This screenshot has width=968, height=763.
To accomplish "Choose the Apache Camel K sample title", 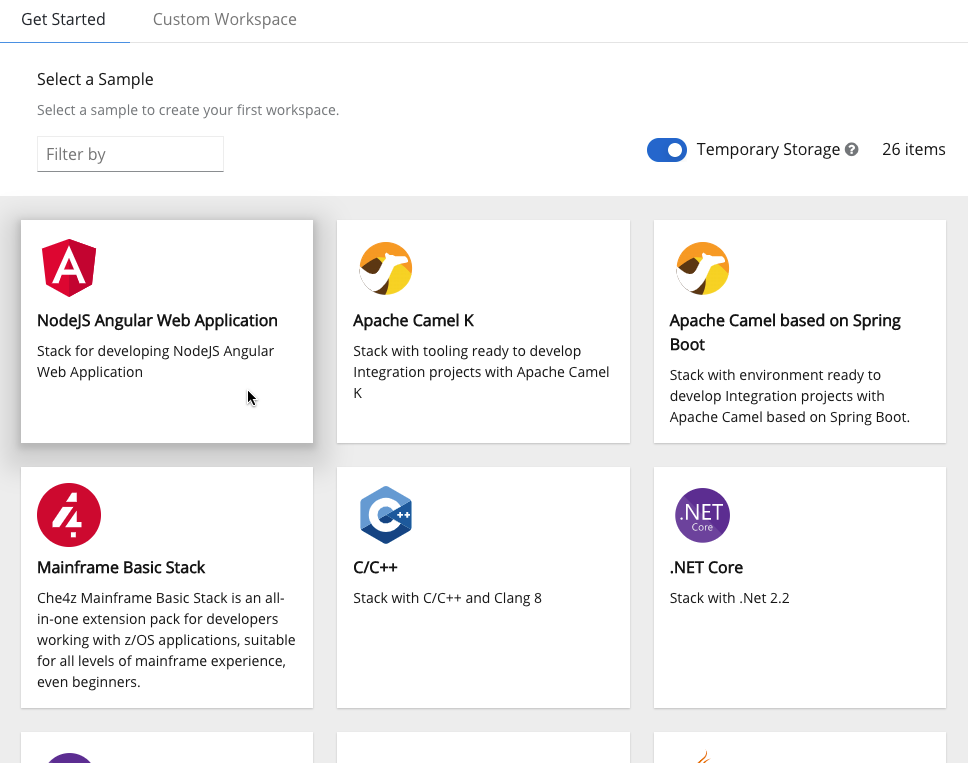I will pyautogui.click(x=413, y=321).
